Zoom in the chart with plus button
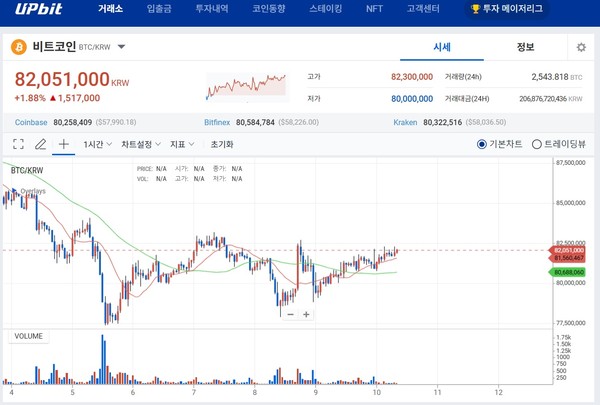This screenshot has height=405, width=600. (306, 314)
